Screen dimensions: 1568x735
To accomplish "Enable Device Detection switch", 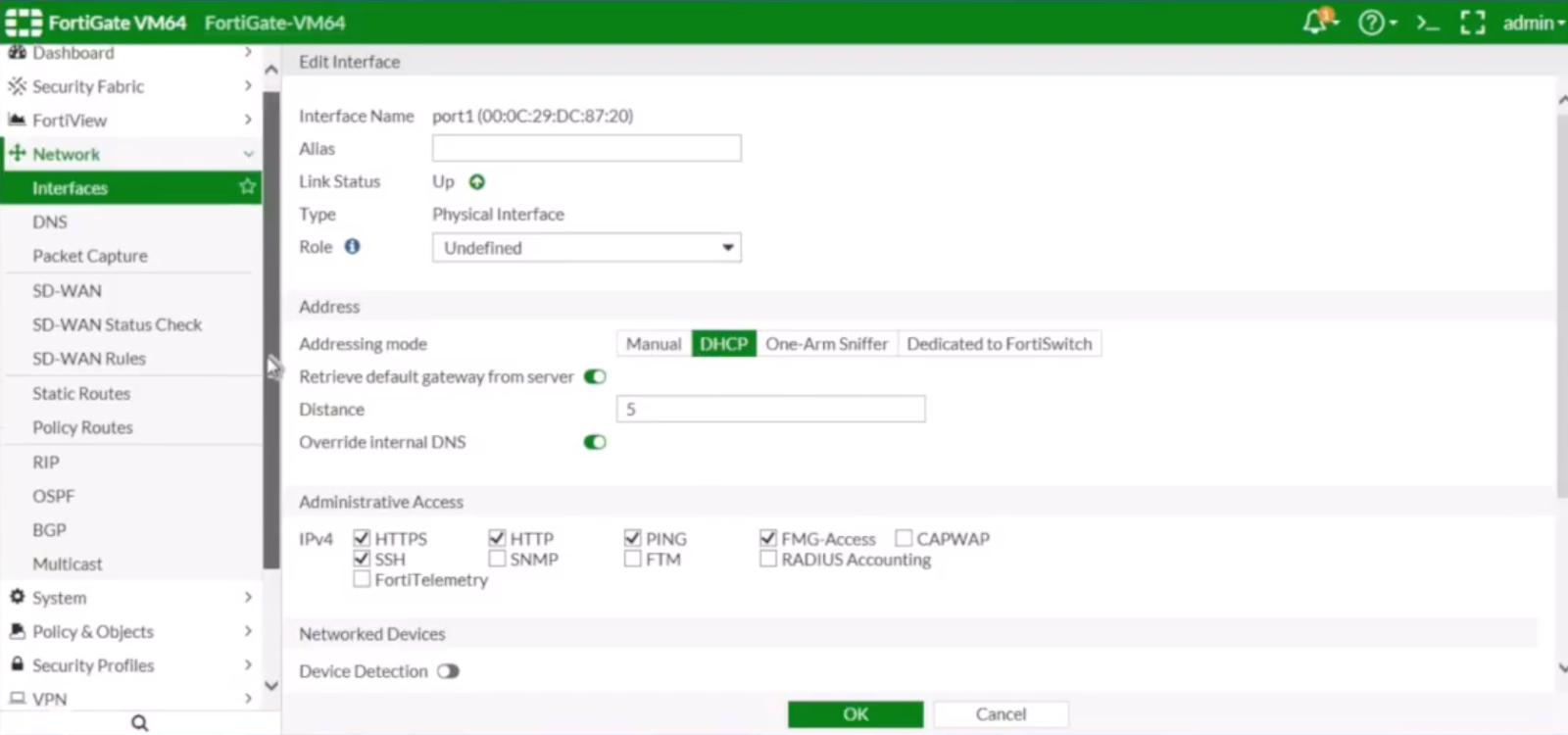I will tap(448, 671).
